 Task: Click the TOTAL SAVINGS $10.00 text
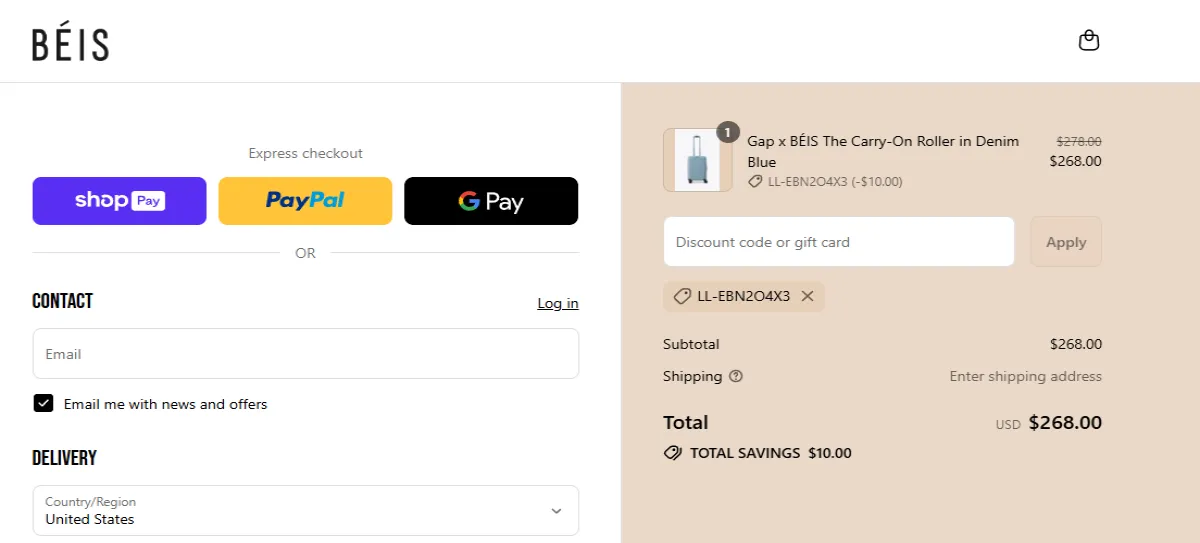point(771,453)
